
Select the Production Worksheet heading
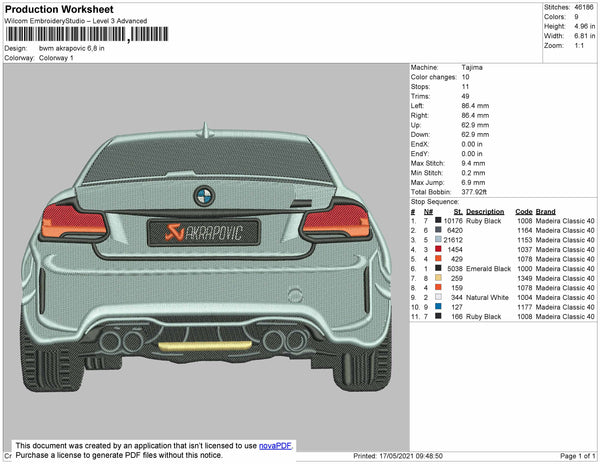click(59, 9)
